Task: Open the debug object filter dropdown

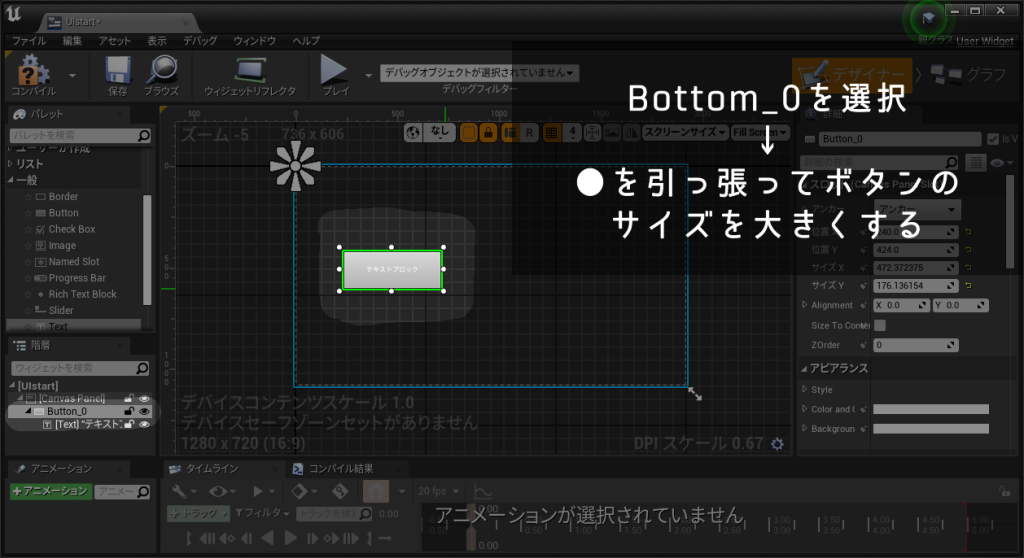Action: pos(480,73)
